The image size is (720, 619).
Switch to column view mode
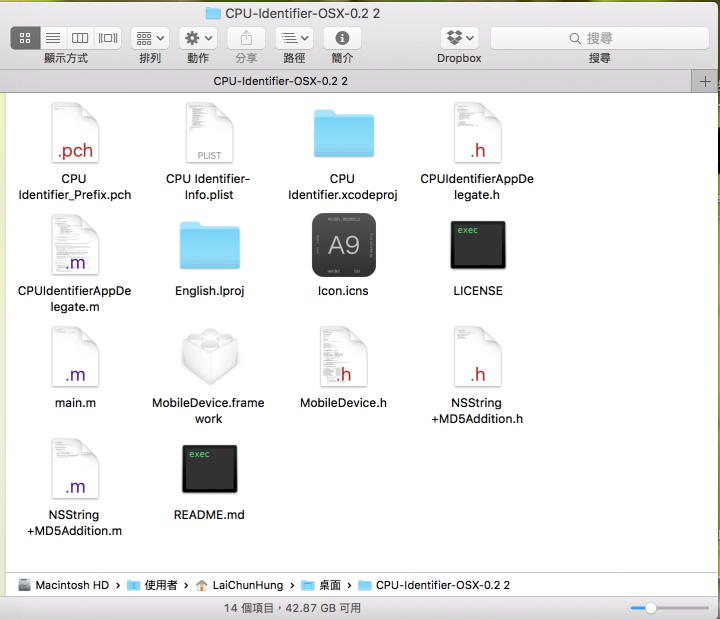(x=80, y=38)
